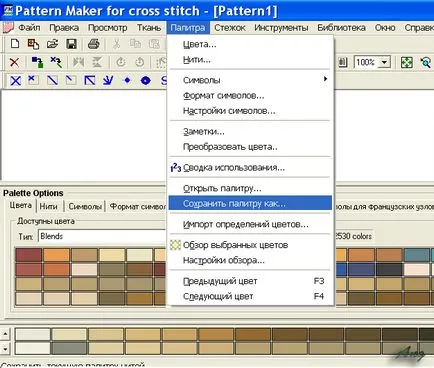This screenshot has width=434, height=368.
Task: Select Предыдущий цвет F3 entry
Action: tap(250, 281)
